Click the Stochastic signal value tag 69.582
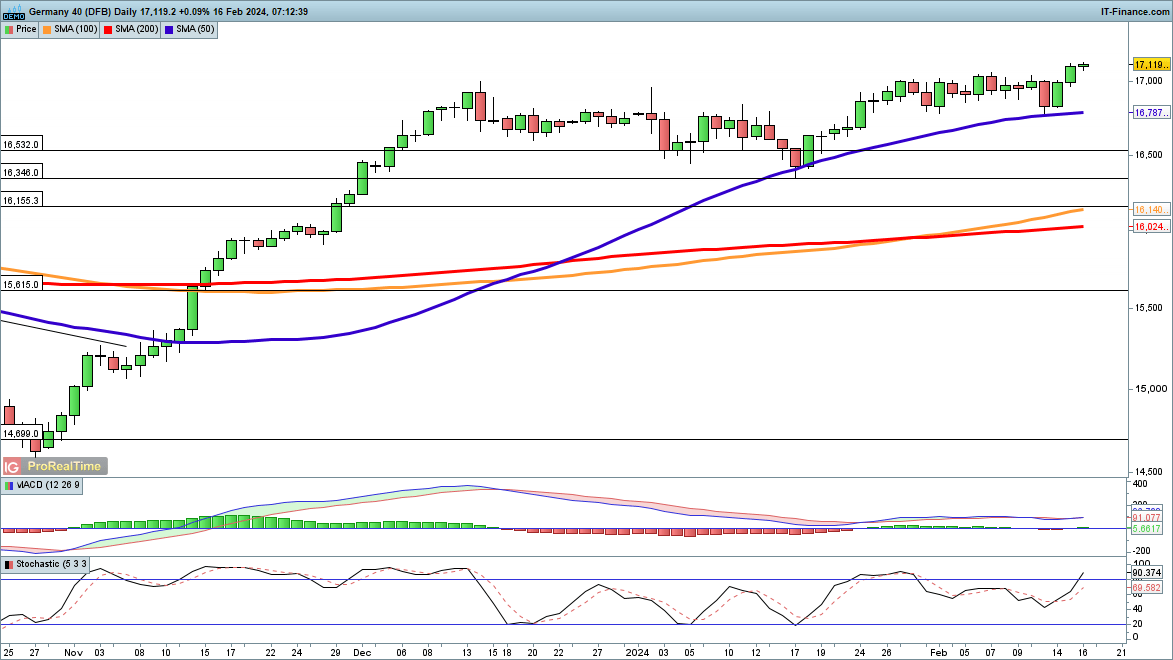Image resolution: width=1173 pixels, height=660 pixels. [x=1147, y=588]
